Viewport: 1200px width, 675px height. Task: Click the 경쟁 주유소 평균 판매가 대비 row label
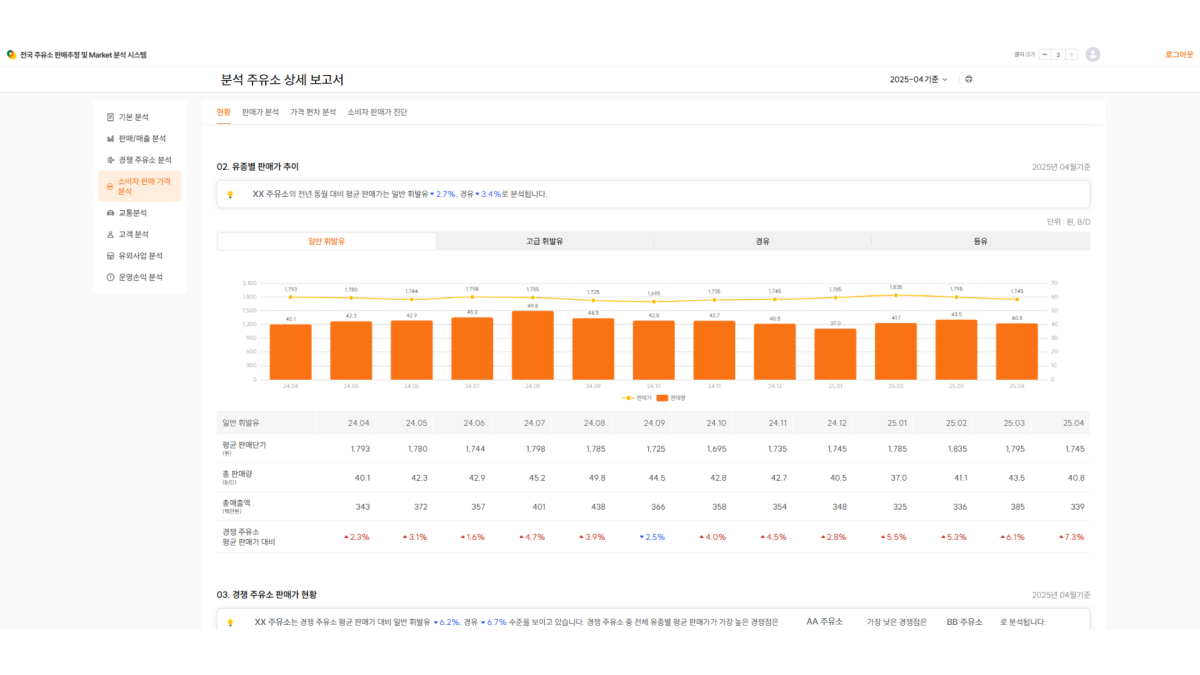point(248,537)
